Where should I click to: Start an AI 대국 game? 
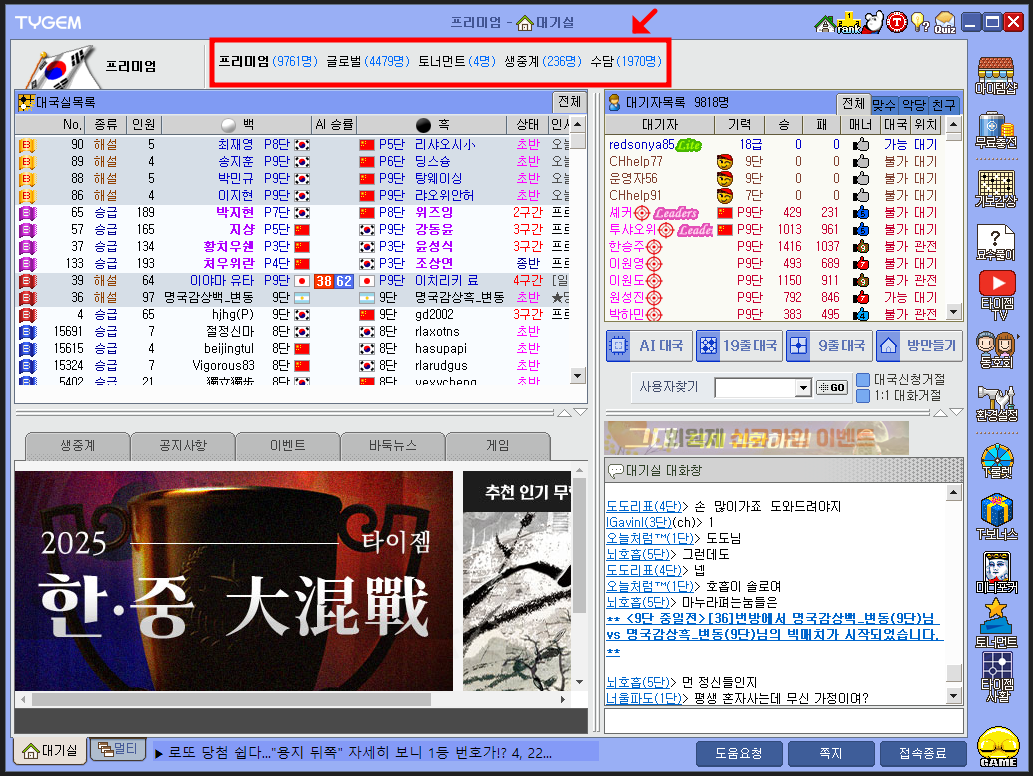pos(648,346)
